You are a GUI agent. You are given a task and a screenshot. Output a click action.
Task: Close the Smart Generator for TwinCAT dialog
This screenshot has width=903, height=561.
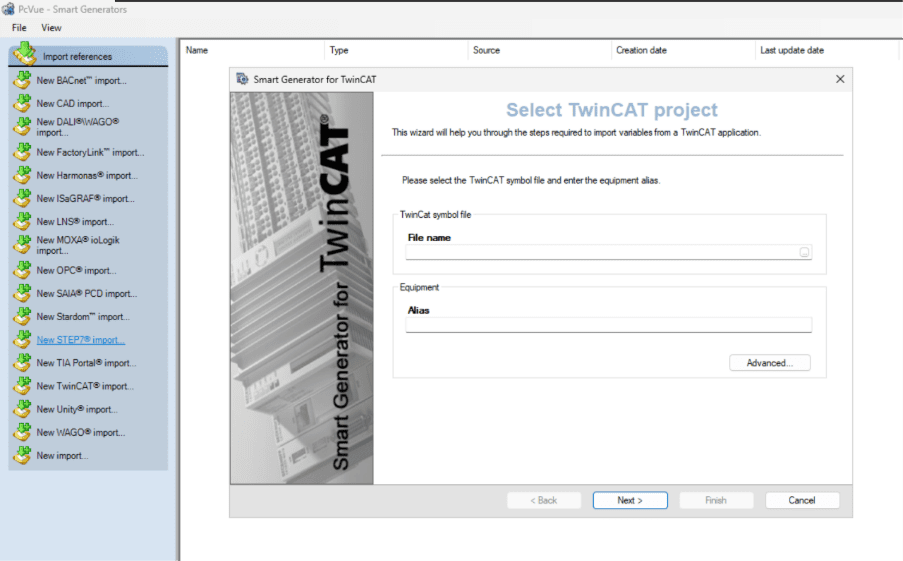840,79
